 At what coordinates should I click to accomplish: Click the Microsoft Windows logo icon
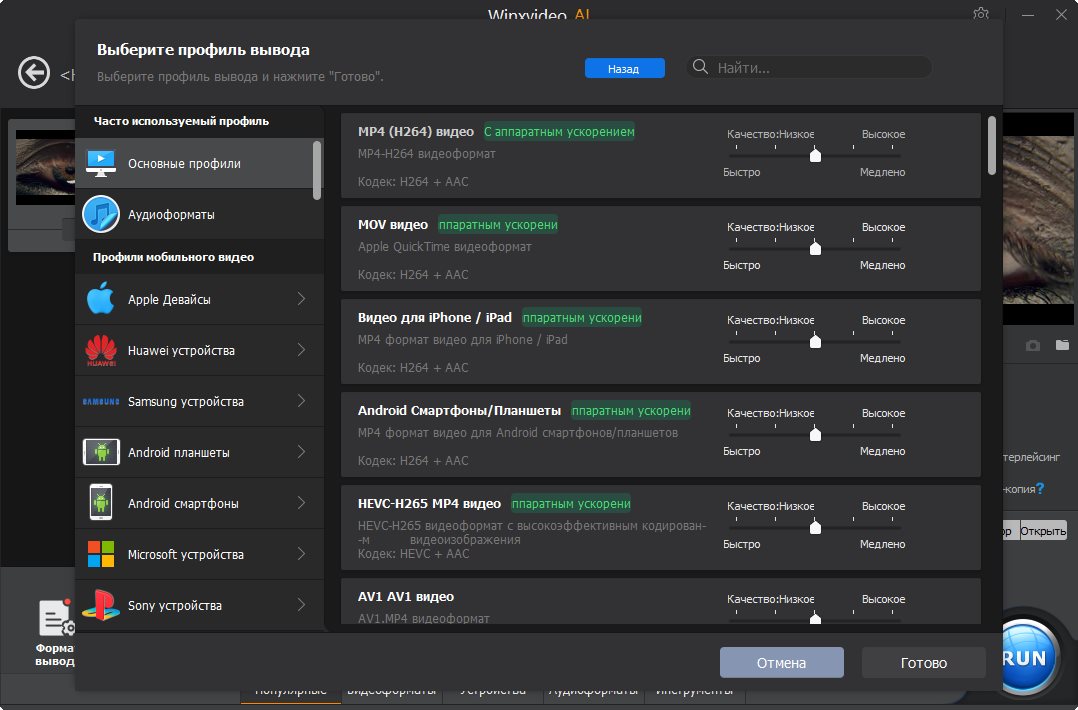[101, 554]
